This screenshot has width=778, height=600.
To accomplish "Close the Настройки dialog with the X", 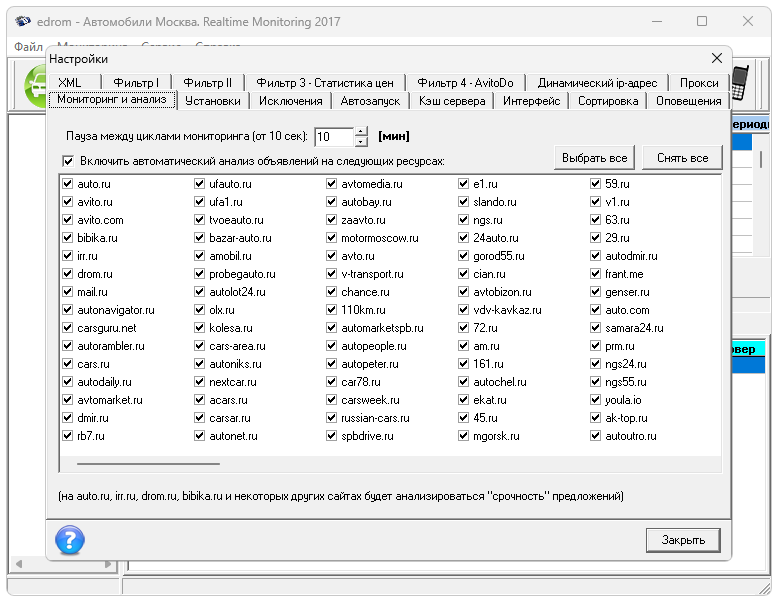I will [x=716, y=58].
